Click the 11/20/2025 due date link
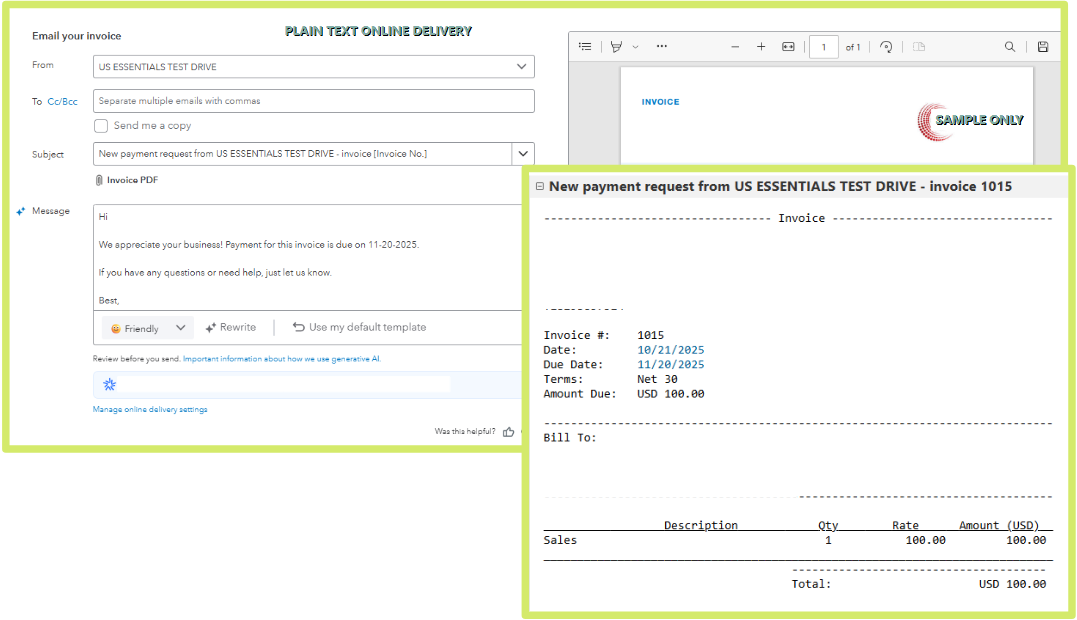 pyautogui.click(x=670, y=365)
